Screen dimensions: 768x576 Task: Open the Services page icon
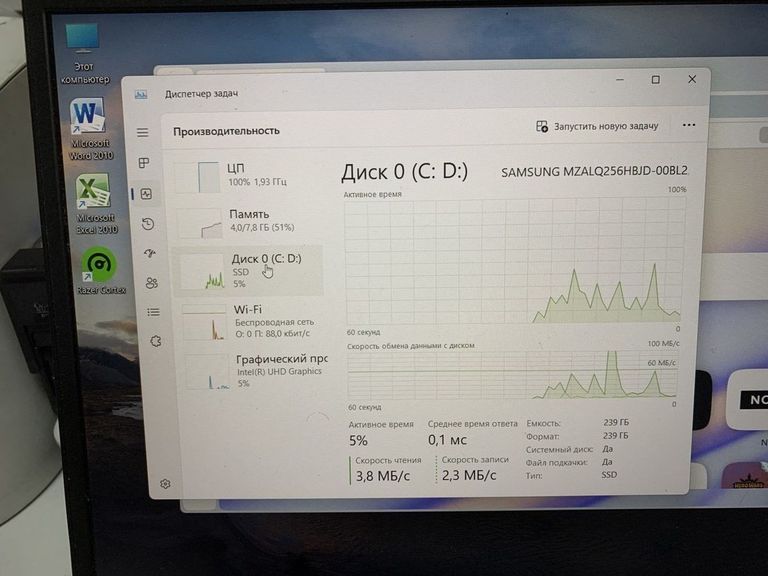click(x=156, y=341)
